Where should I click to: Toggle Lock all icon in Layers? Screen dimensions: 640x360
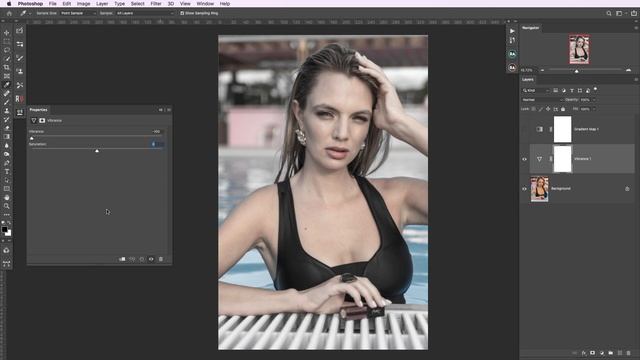pos(563,109)
